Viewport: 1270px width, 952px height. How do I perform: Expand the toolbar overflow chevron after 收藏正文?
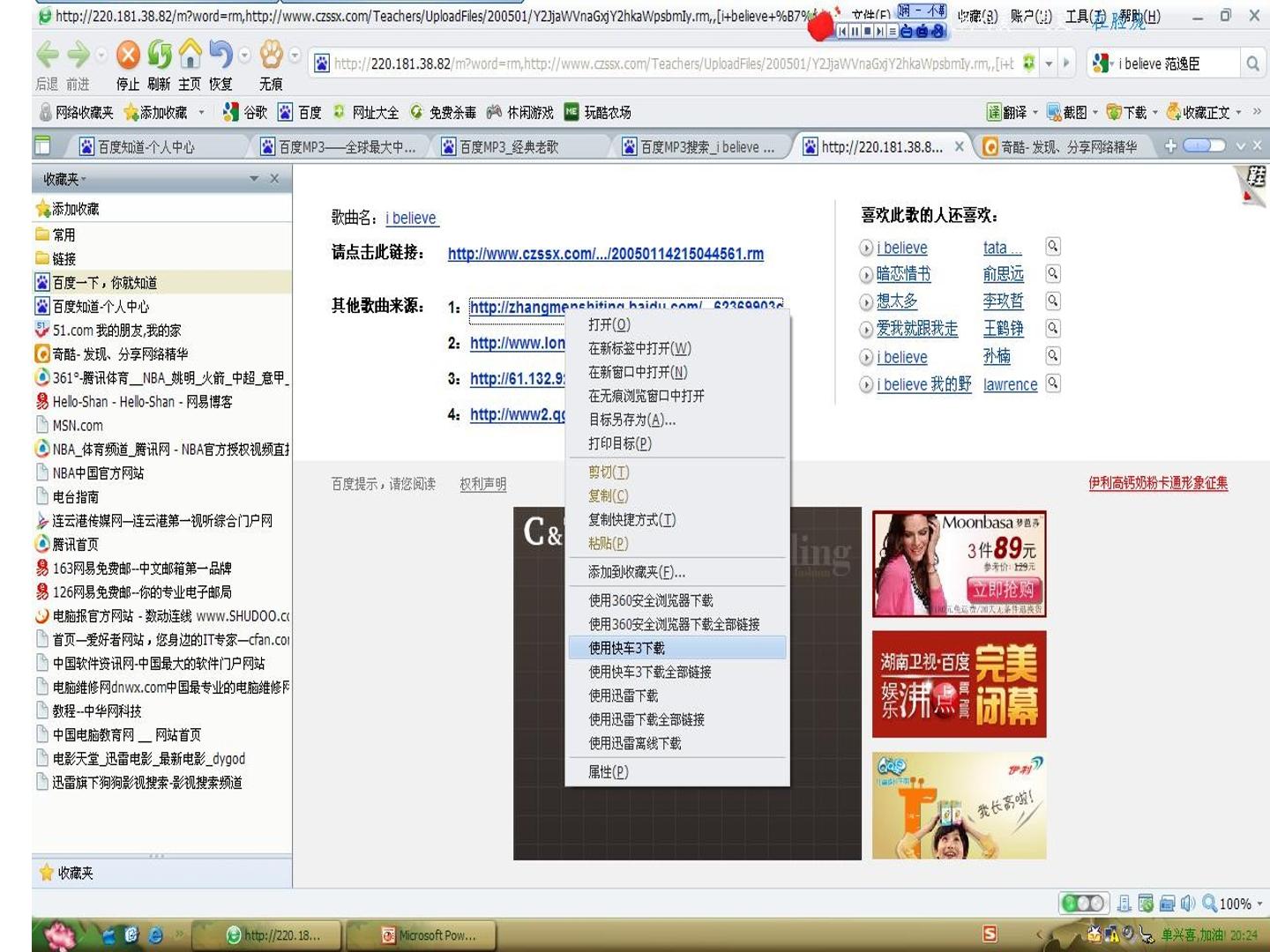(1257, 112)
